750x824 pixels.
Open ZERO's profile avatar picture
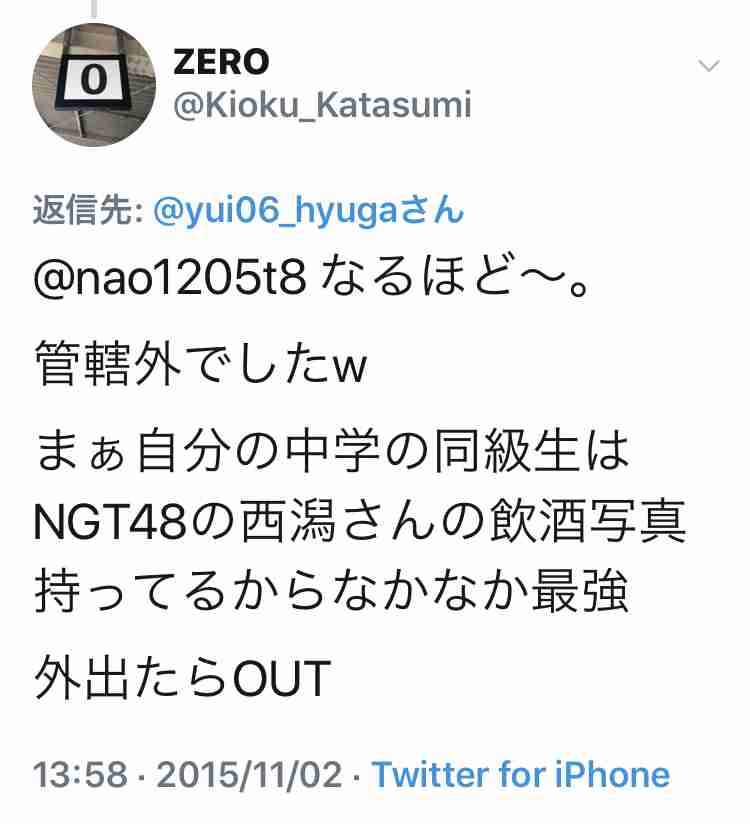94,85
